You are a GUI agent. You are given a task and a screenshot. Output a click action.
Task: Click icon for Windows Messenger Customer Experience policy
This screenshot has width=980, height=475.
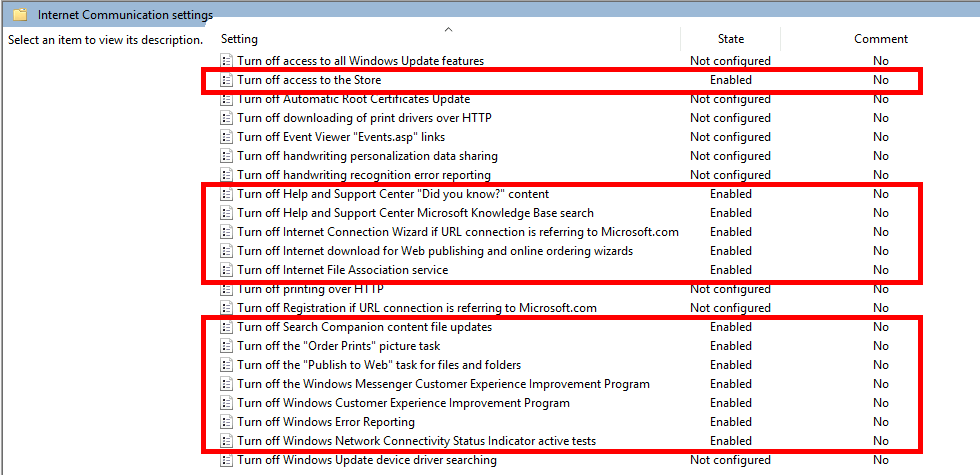click(x=226, y=384)
